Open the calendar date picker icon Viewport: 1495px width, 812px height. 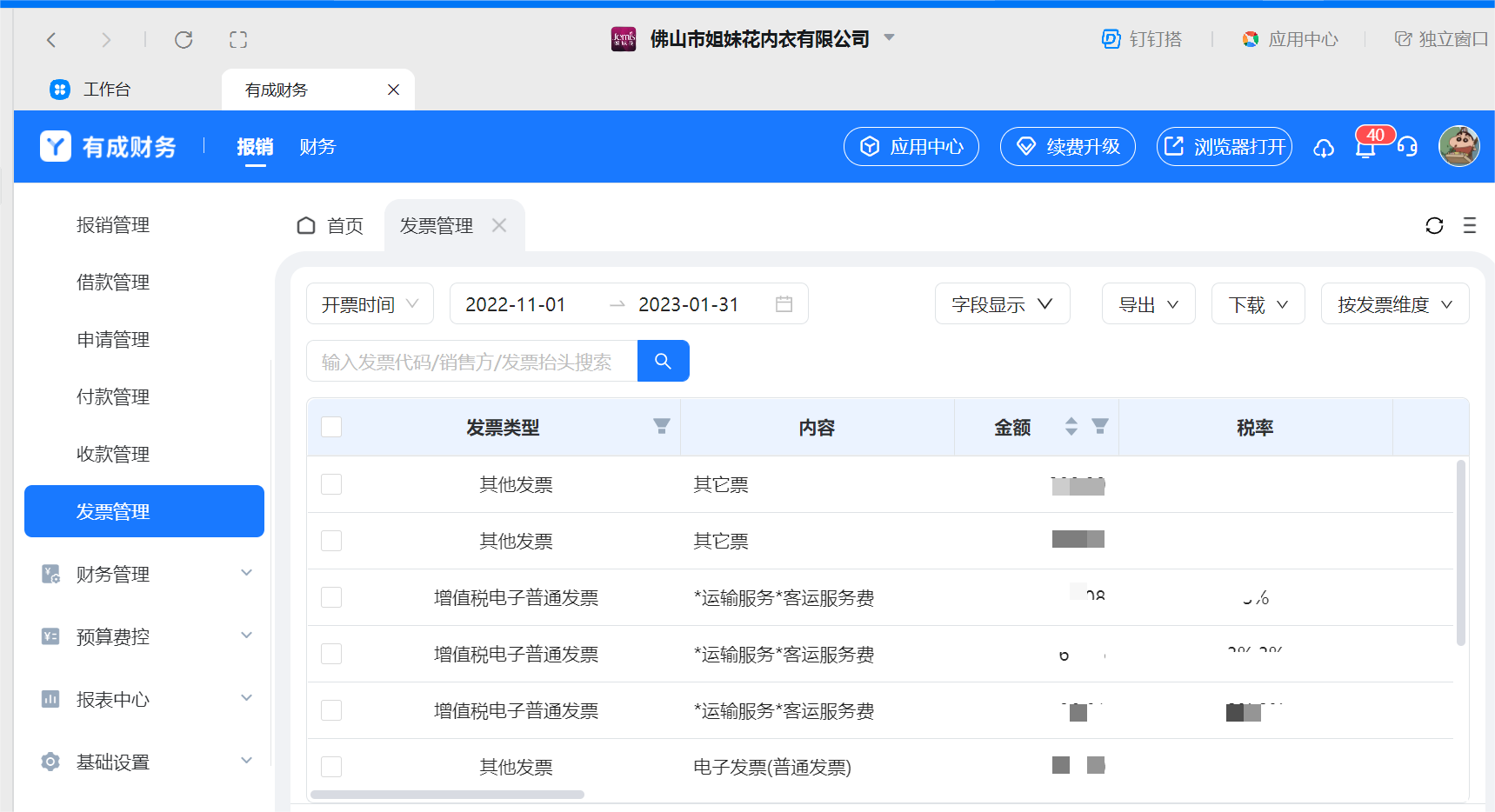(x=784, y=304)
